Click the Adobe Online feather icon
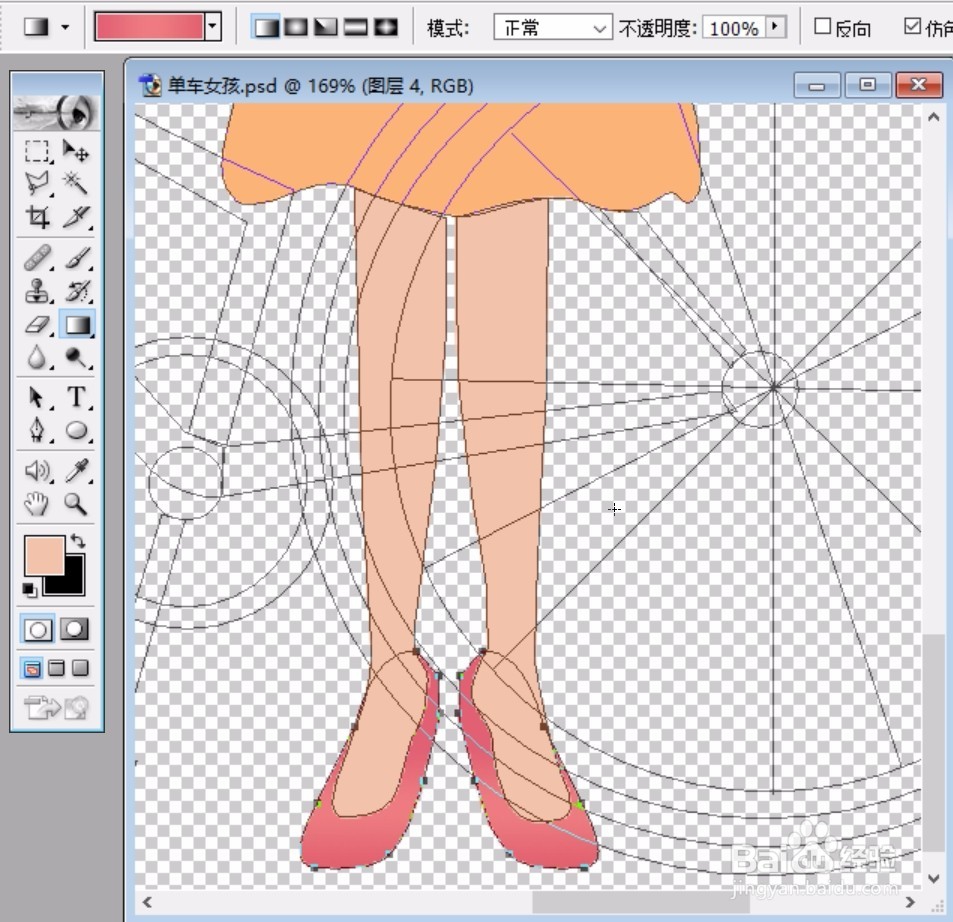Screen dimensions: 953x922 click(56, 112)
